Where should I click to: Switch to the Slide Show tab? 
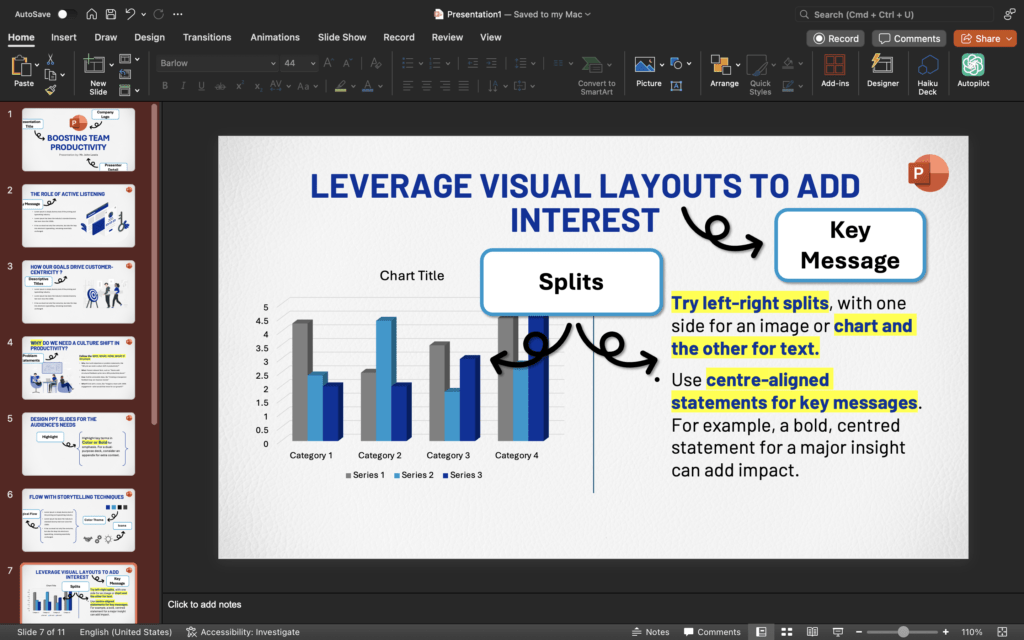tap(342, 37)
